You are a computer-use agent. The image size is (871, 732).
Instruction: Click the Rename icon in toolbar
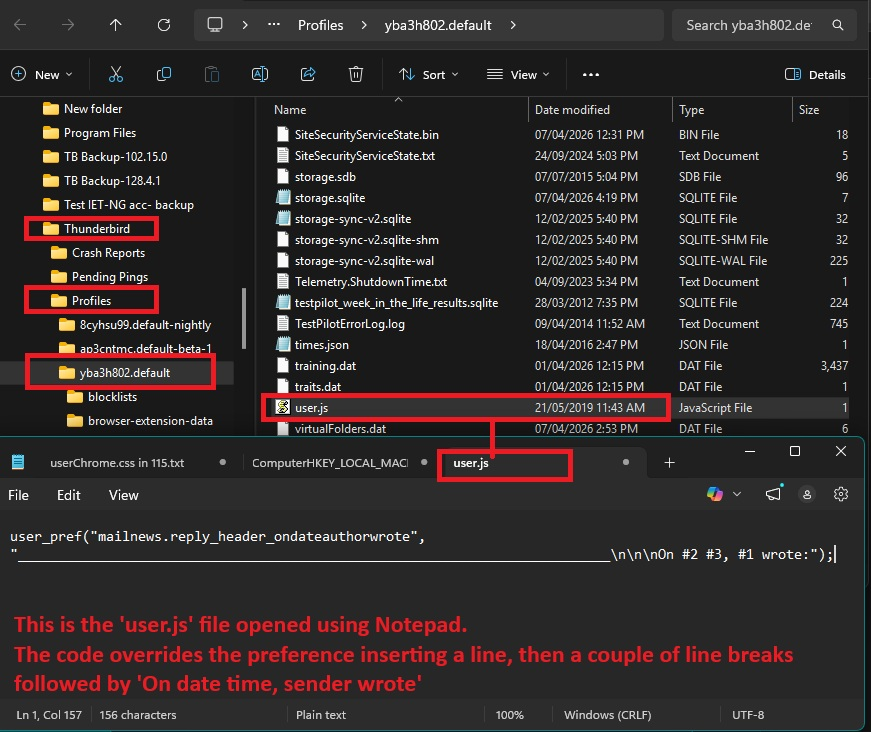[x=260, y=74]
